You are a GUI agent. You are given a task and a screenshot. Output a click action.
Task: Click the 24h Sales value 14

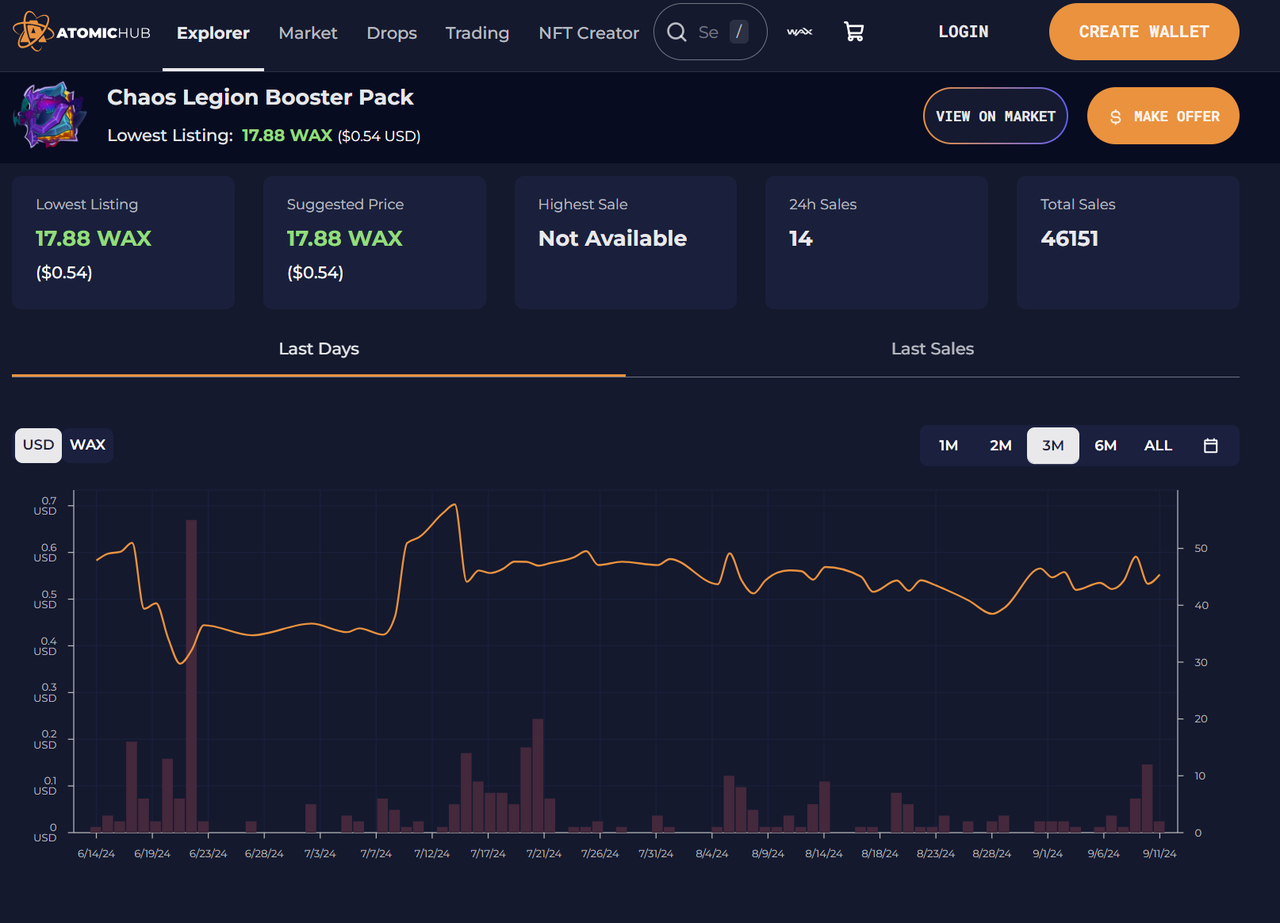coord(801,238)
